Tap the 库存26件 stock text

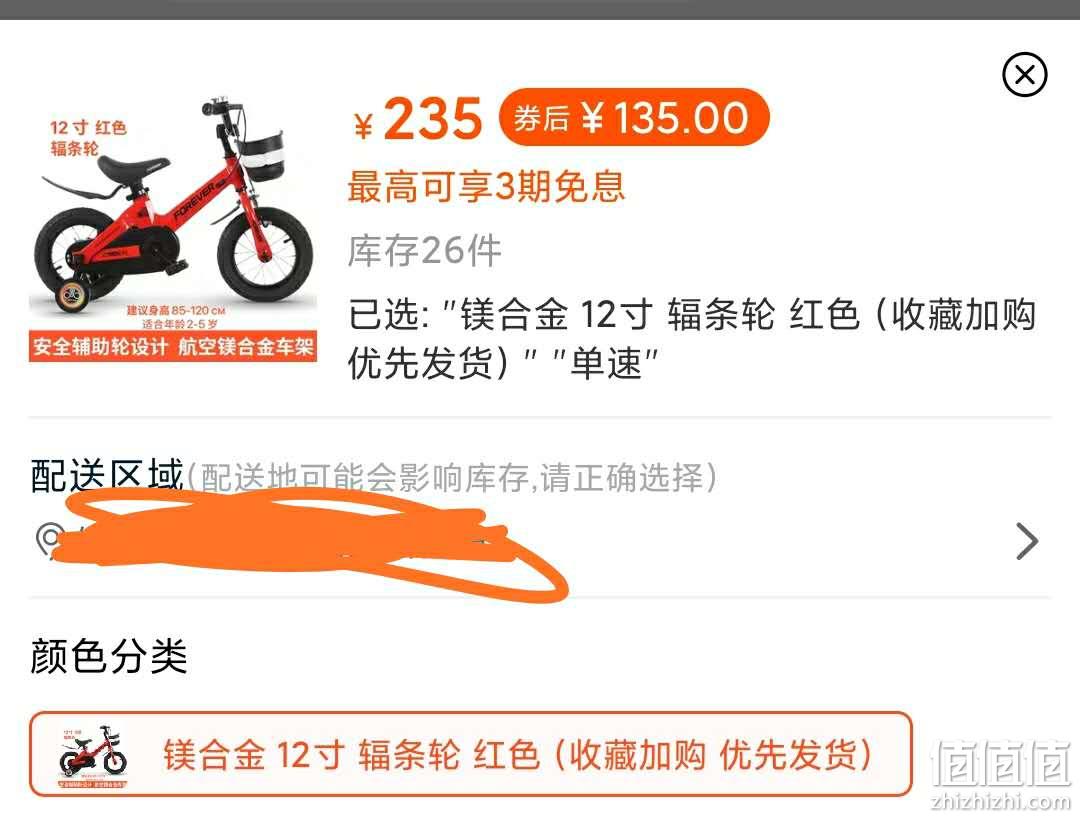[424, 251]
